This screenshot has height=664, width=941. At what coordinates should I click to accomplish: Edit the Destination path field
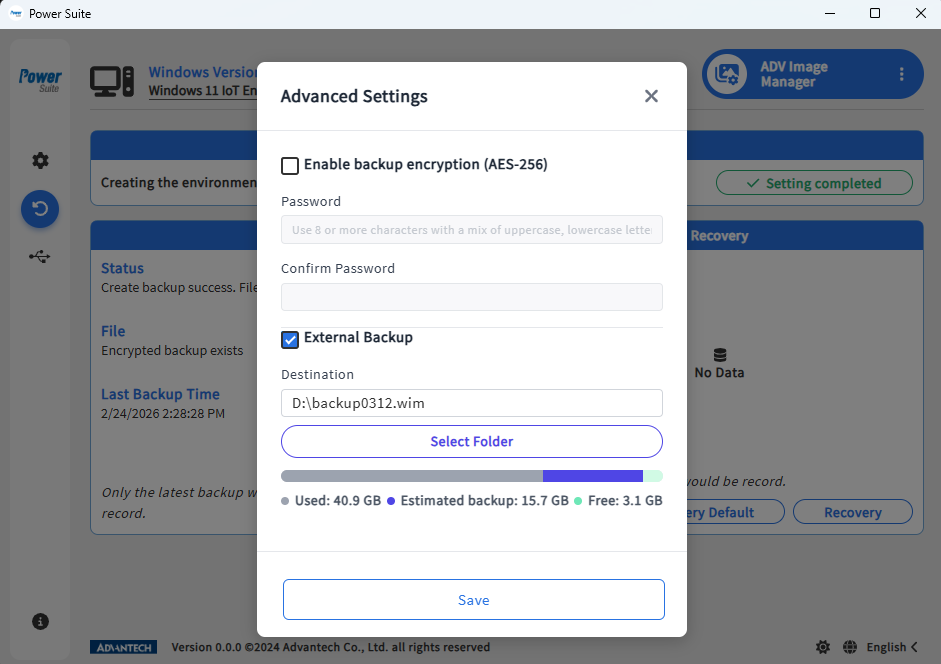pyautogui.click(x=472, y=403)
